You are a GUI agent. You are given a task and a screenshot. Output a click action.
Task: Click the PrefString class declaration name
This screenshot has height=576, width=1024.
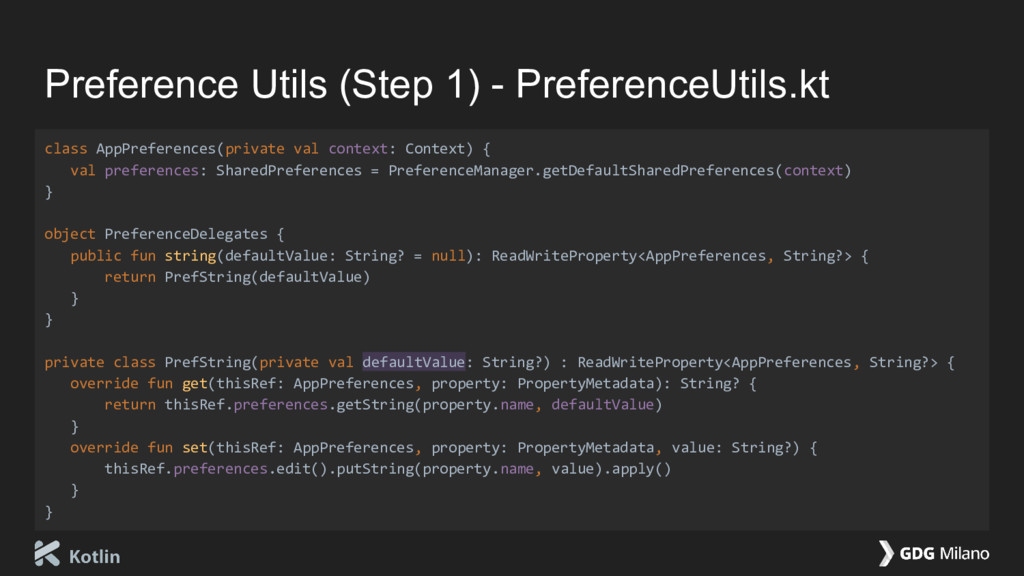click(x=208, y=362)
